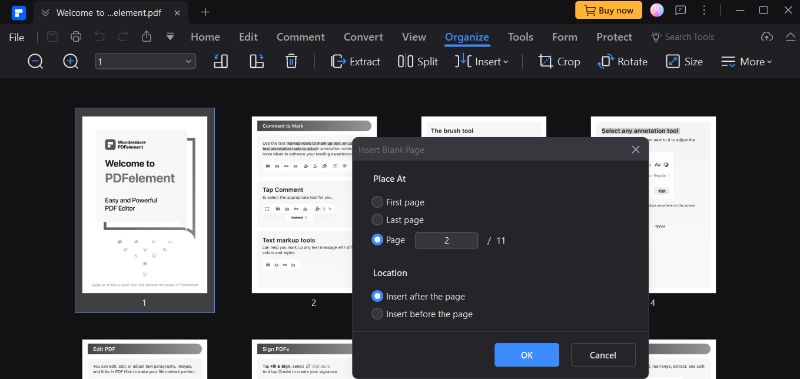Switch to the Protect tab
This screenshot has width=800, height=379.
click(x=614, y=37)
